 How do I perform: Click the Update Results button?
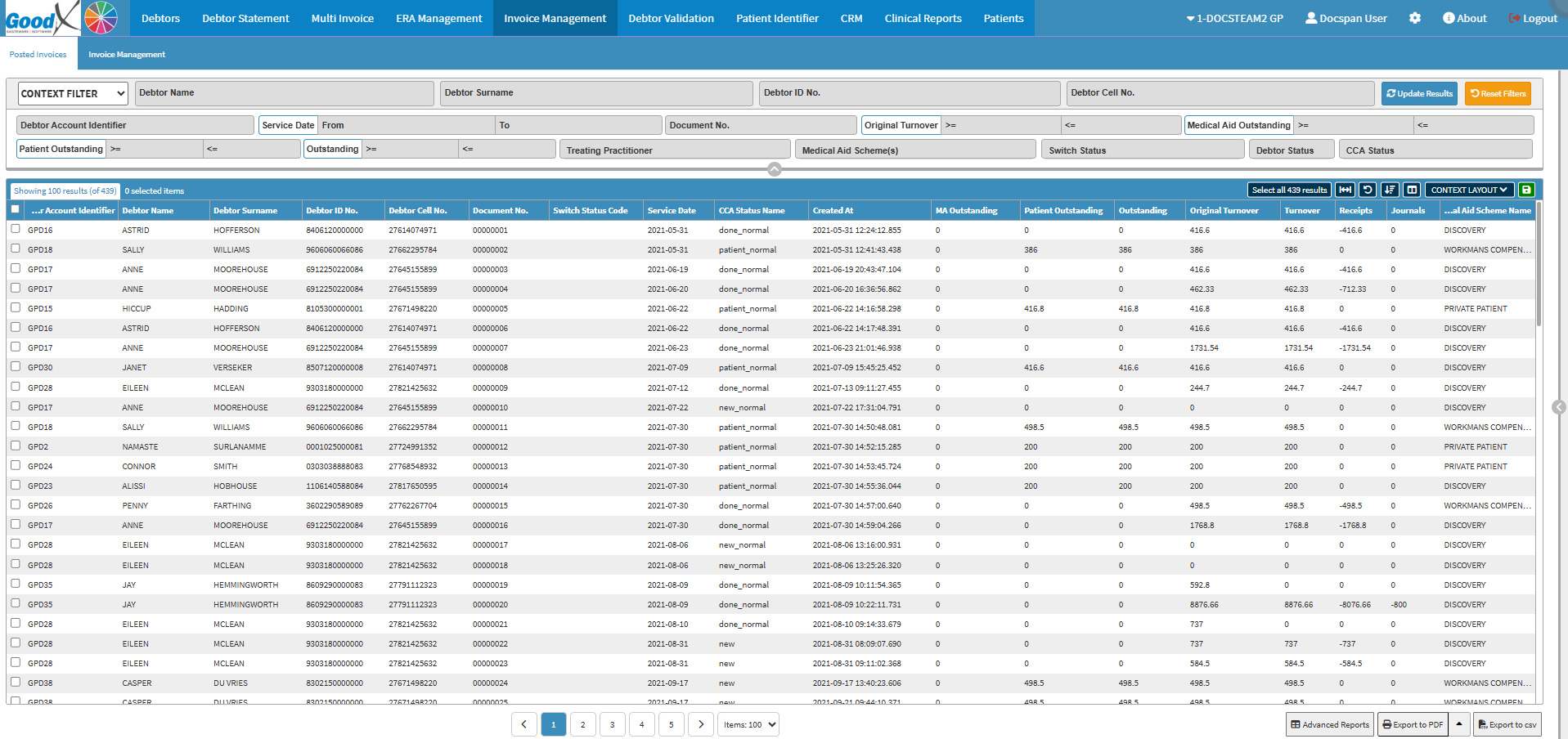point(1419,93)
